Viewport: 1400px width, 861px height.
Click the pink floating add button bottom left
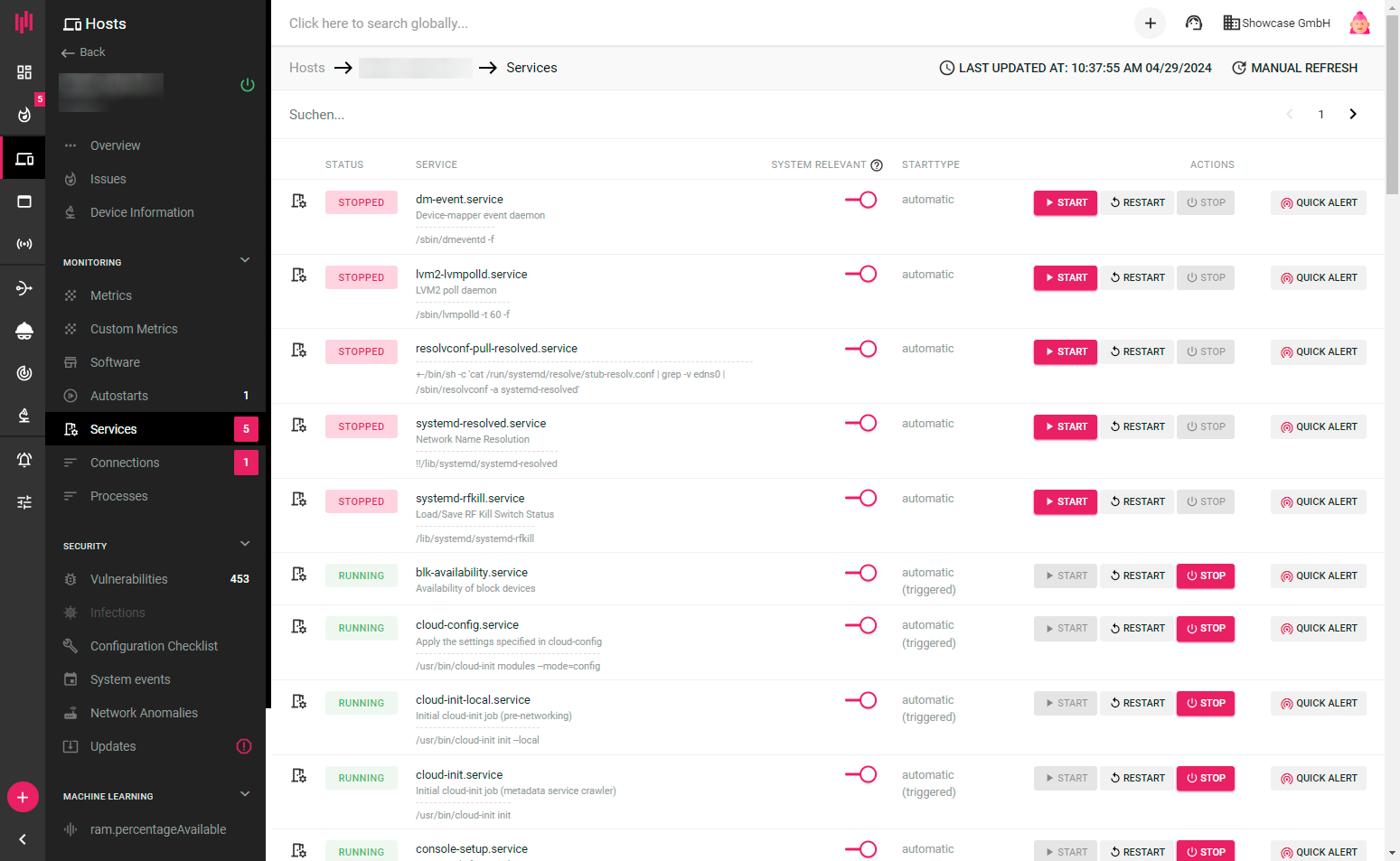pos(23,797)
